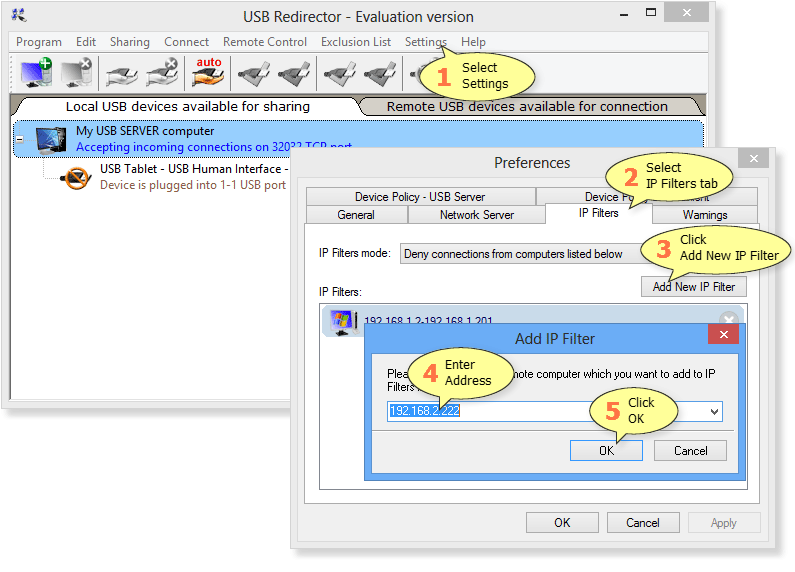795x572 pixels.
Task: Open the Exclusion List menu
Action: 355,42
